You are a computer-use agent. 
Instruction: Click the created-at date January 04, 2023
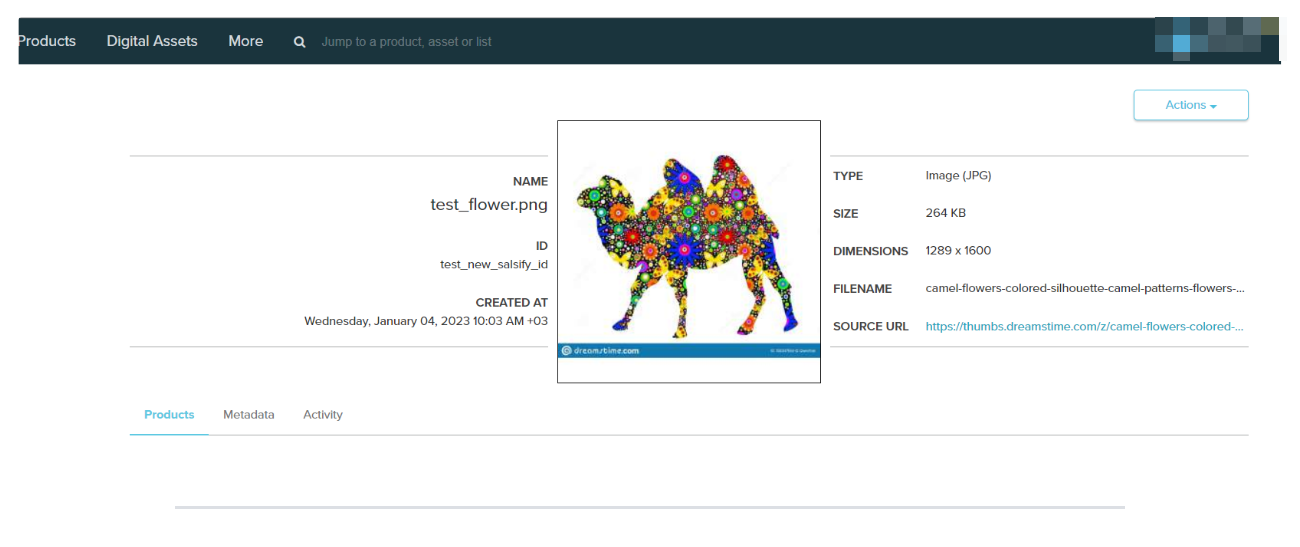(x=426, y=321)
